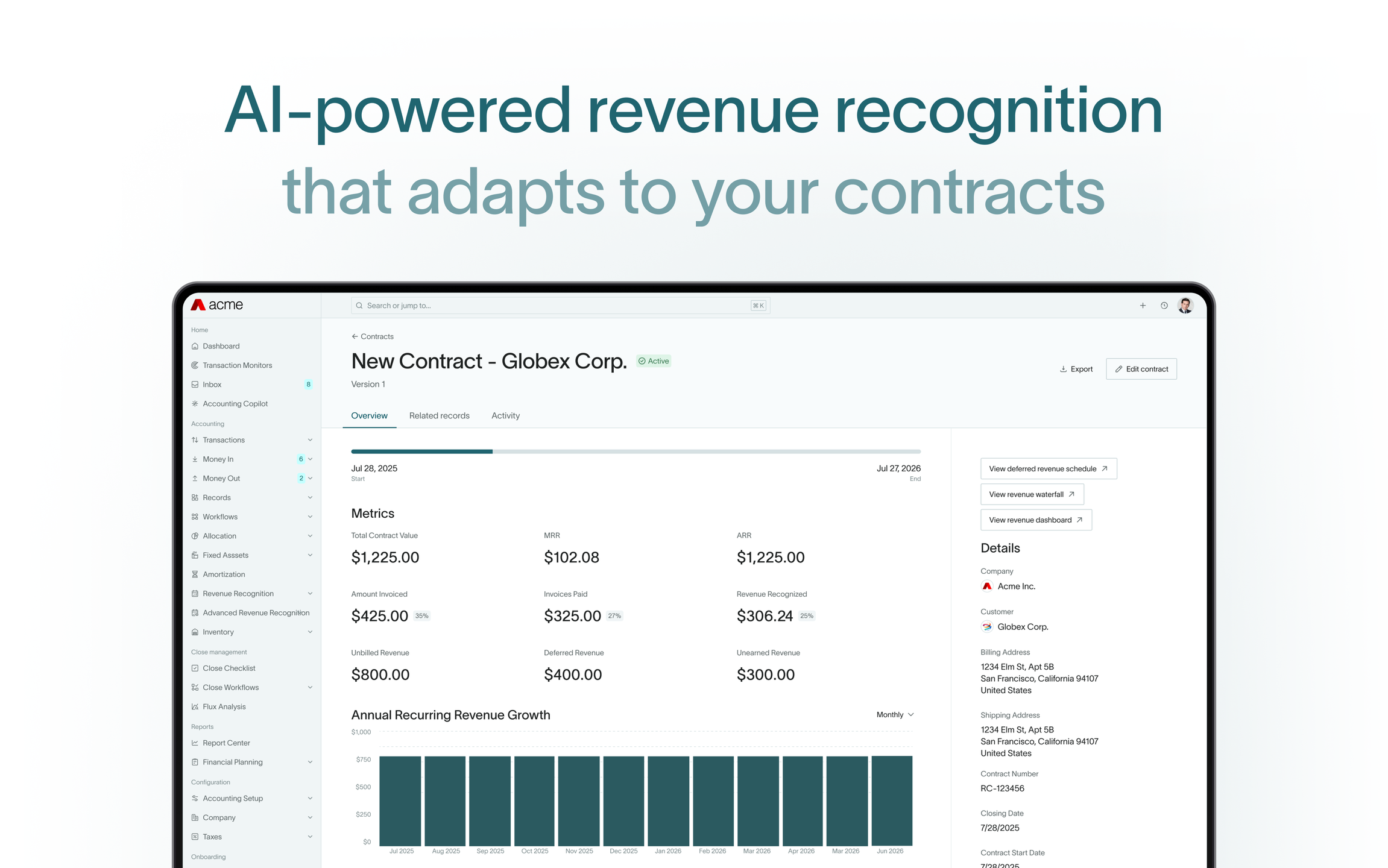The width and height of the screenshot is (1388, 868).
Task: Expand the Money In chevron
Action: pos(310,459)
